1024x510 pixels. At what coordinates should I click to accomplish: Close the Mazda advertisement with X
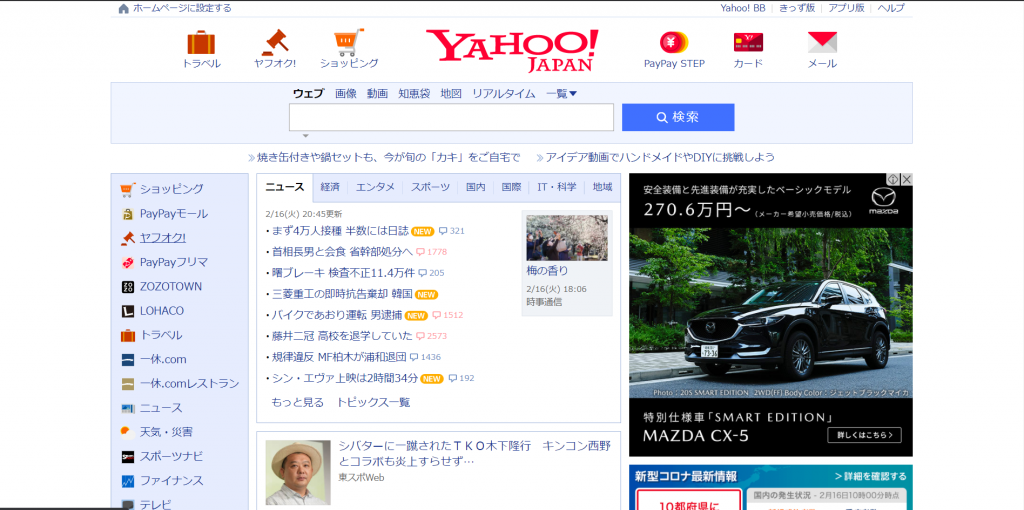tap(906, 179)
